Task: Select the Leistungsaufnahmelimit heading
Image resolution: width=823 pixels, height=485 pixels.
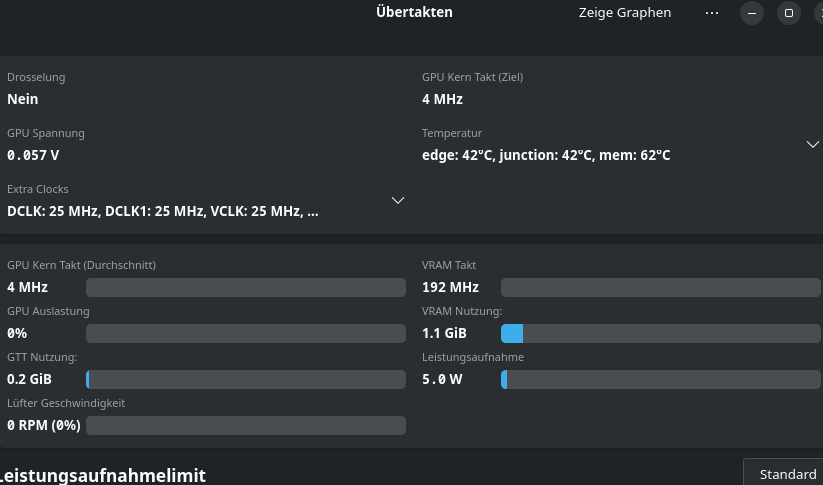Action: [103, 476]
